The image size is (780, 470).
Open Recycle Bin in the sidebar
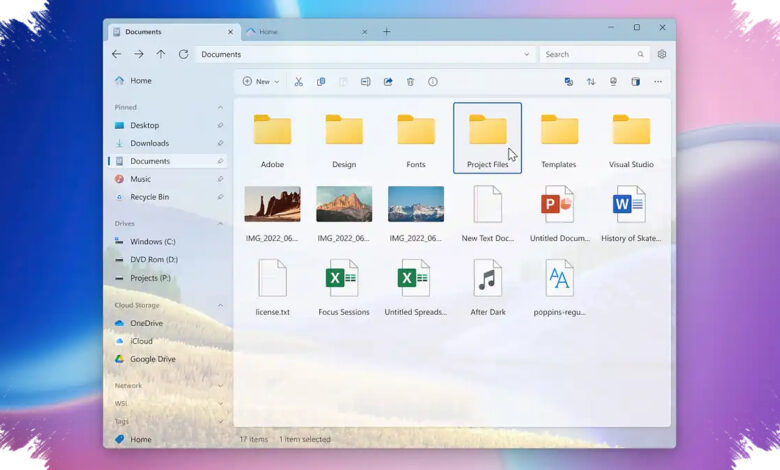[x=167, y=197]
